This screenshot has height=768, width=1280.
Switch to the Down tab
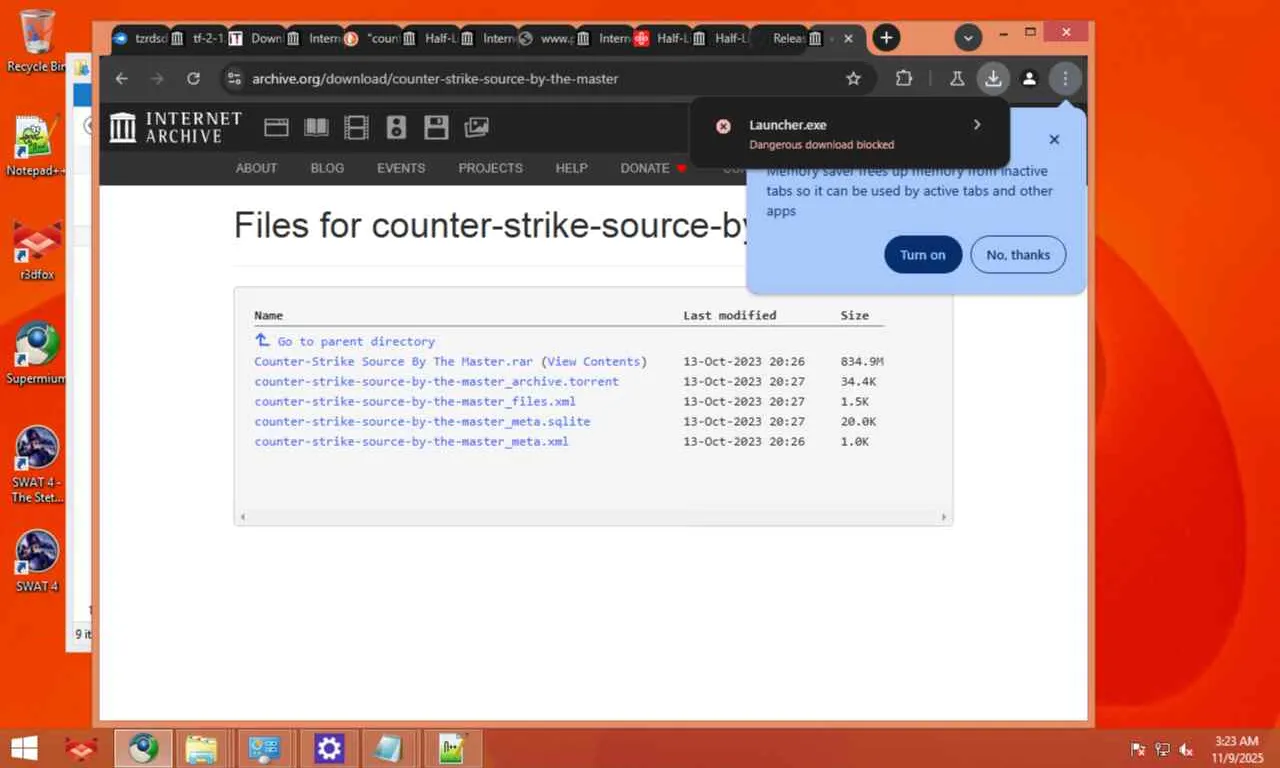pyautogui.click(x=256, y=38)
